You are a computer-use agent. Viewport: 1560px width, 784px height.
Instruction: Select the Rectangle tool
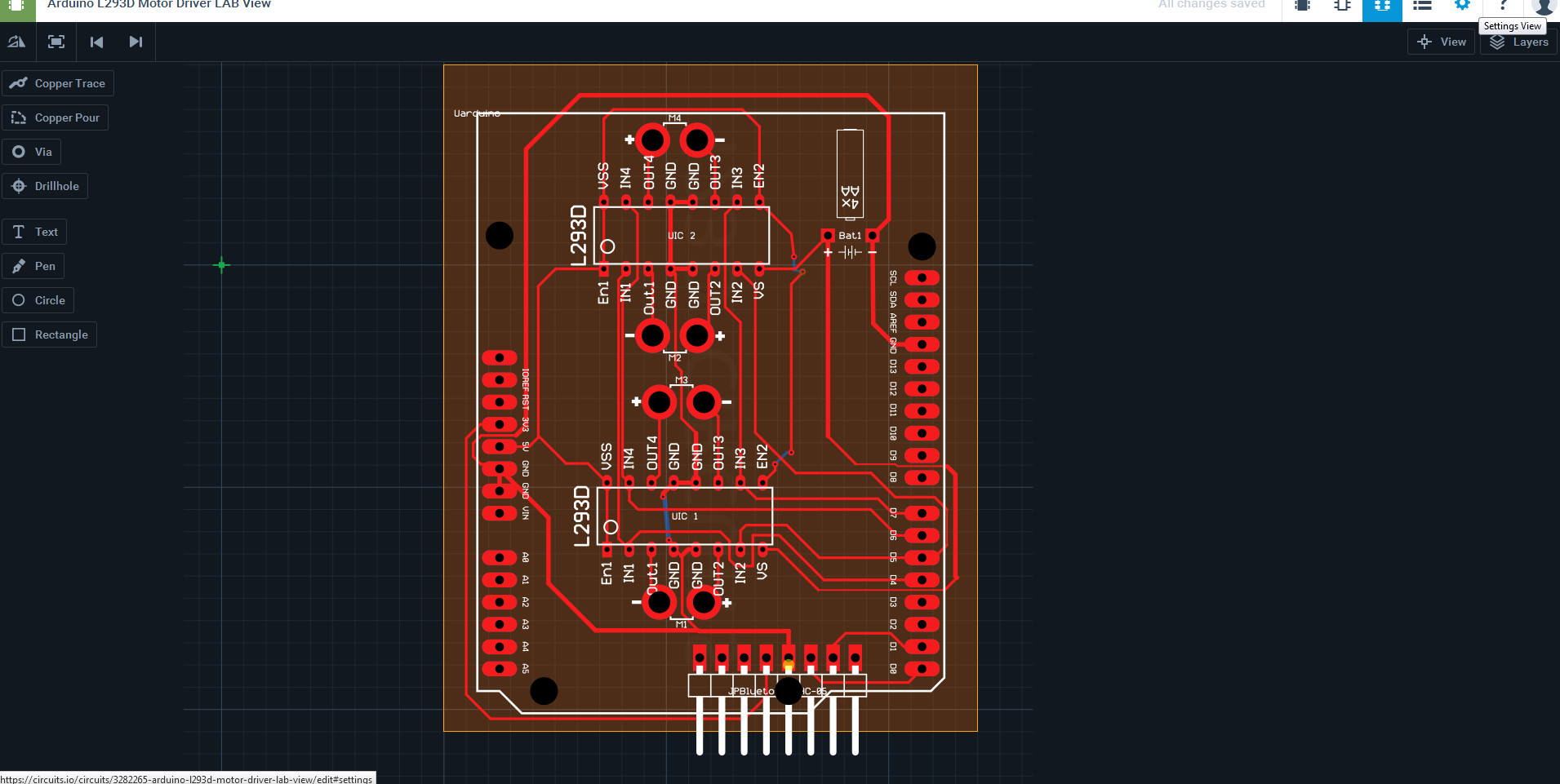click(50, 334)
